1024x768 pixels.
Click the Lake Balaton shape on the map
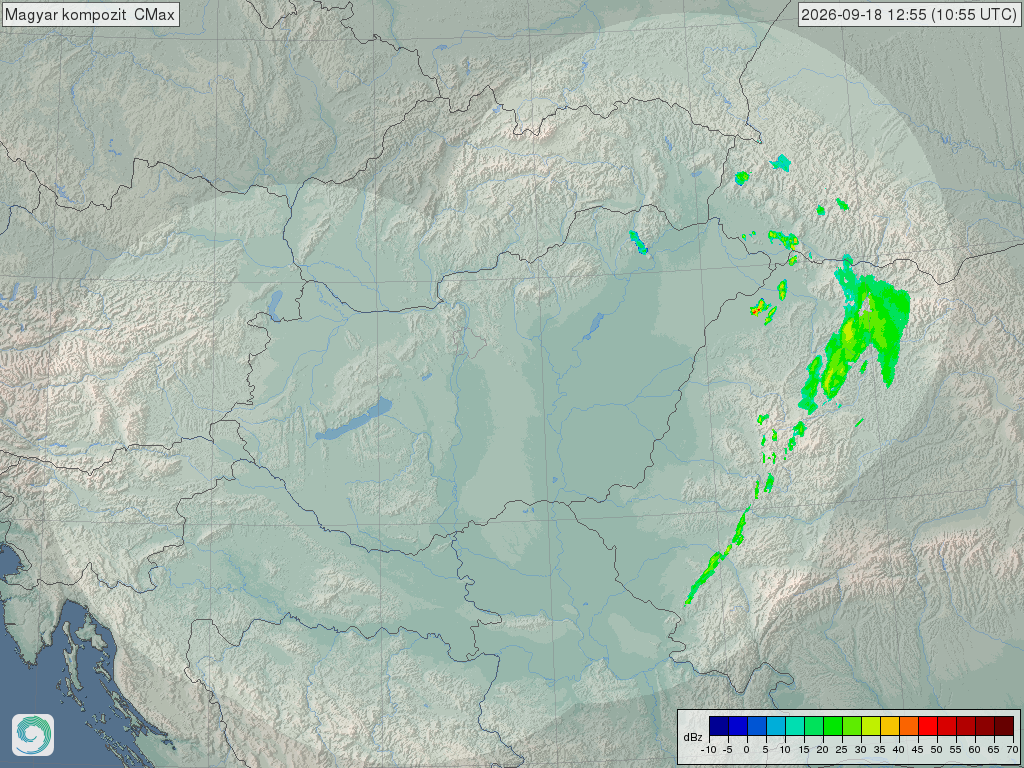click(x=354, y=419)
